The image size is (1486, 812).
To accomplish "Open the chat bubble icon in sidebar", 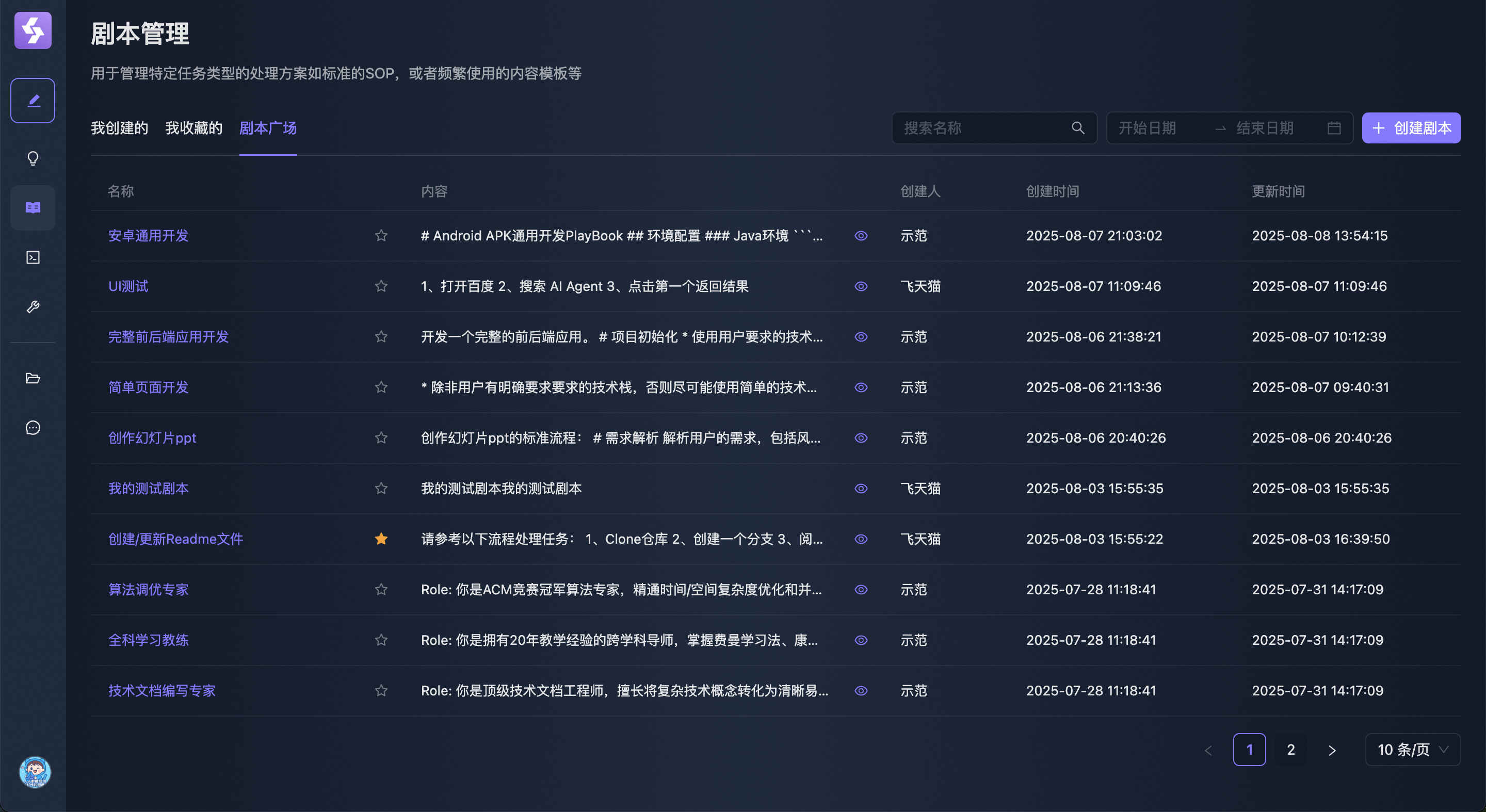I will tap(33, 427).
